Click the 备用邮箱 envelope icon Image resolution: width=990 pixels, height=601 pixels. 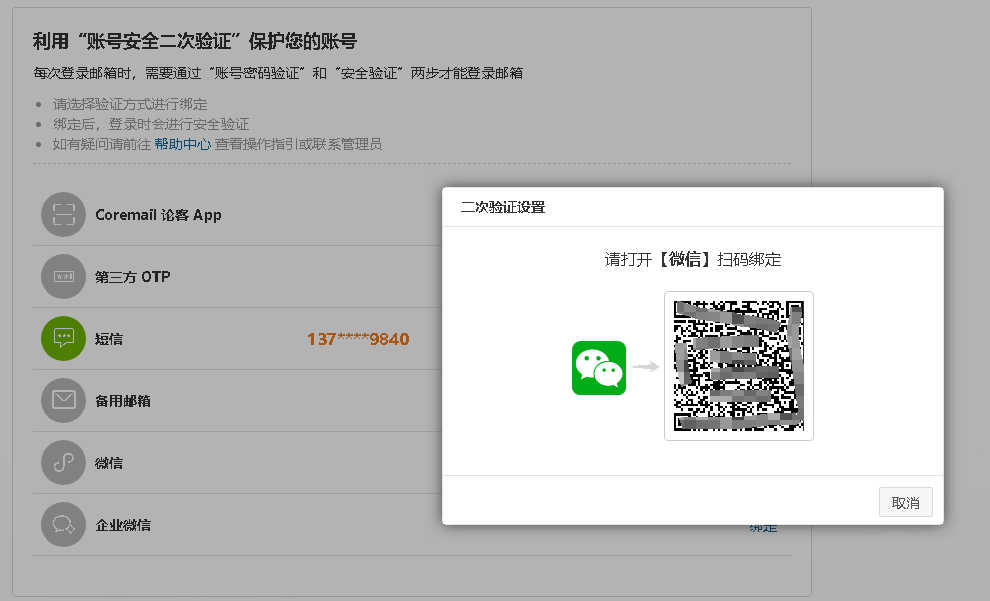pyautogui.click(x=63, y=400)
